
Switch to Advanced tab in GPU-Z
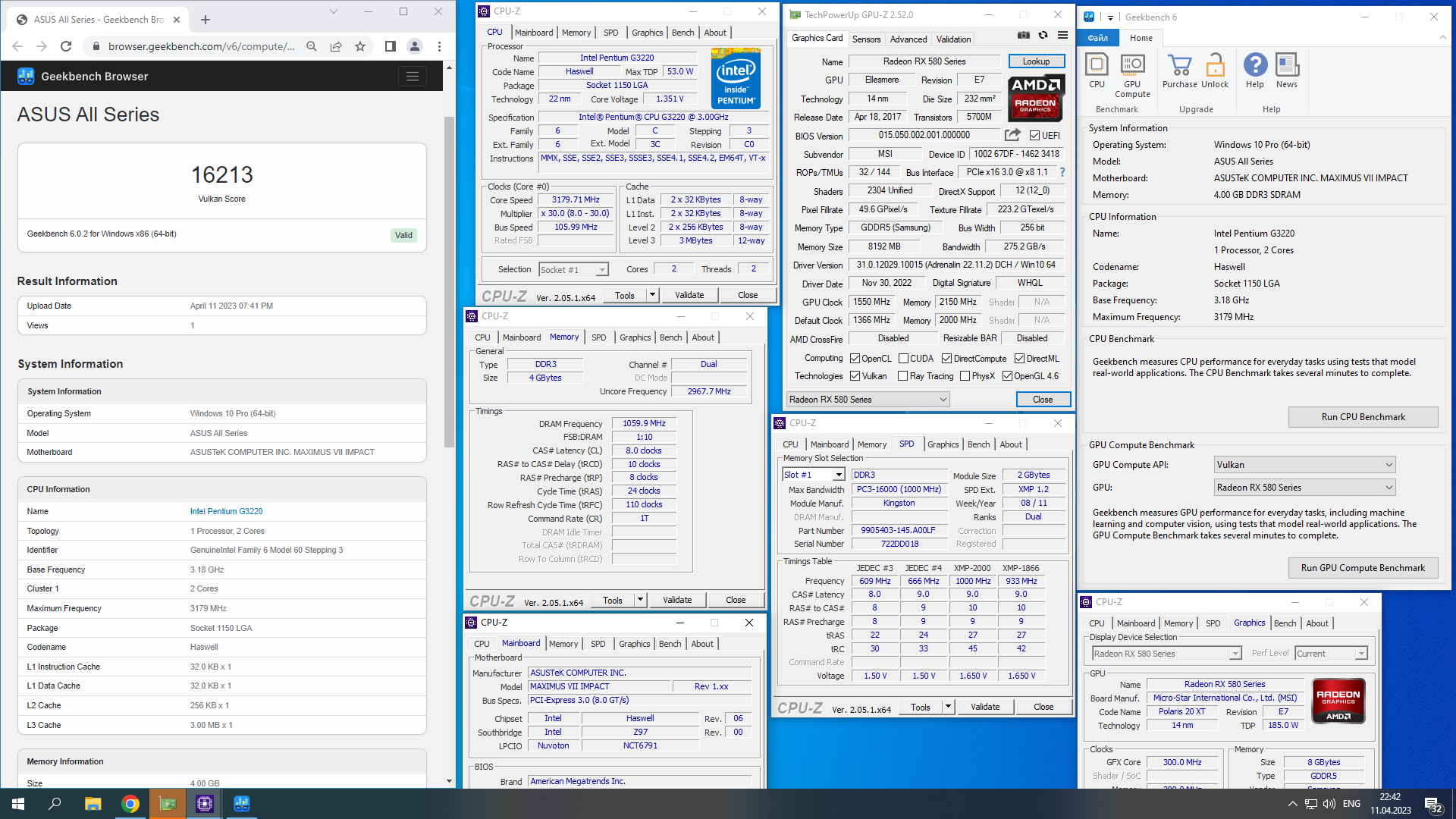908,39
